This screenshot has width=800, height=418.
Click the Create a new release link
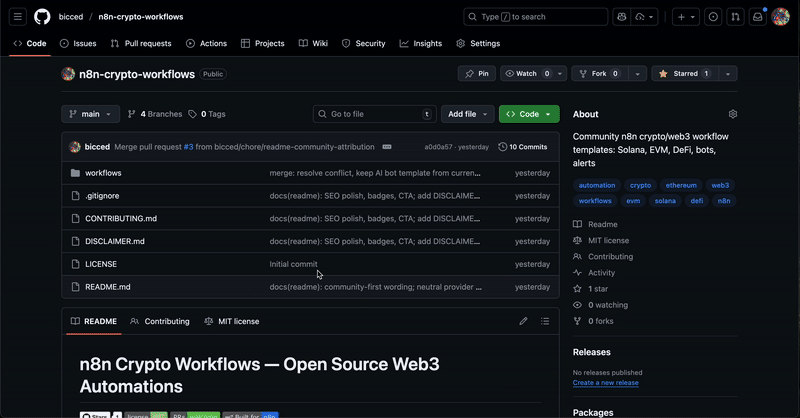(606, 383)
